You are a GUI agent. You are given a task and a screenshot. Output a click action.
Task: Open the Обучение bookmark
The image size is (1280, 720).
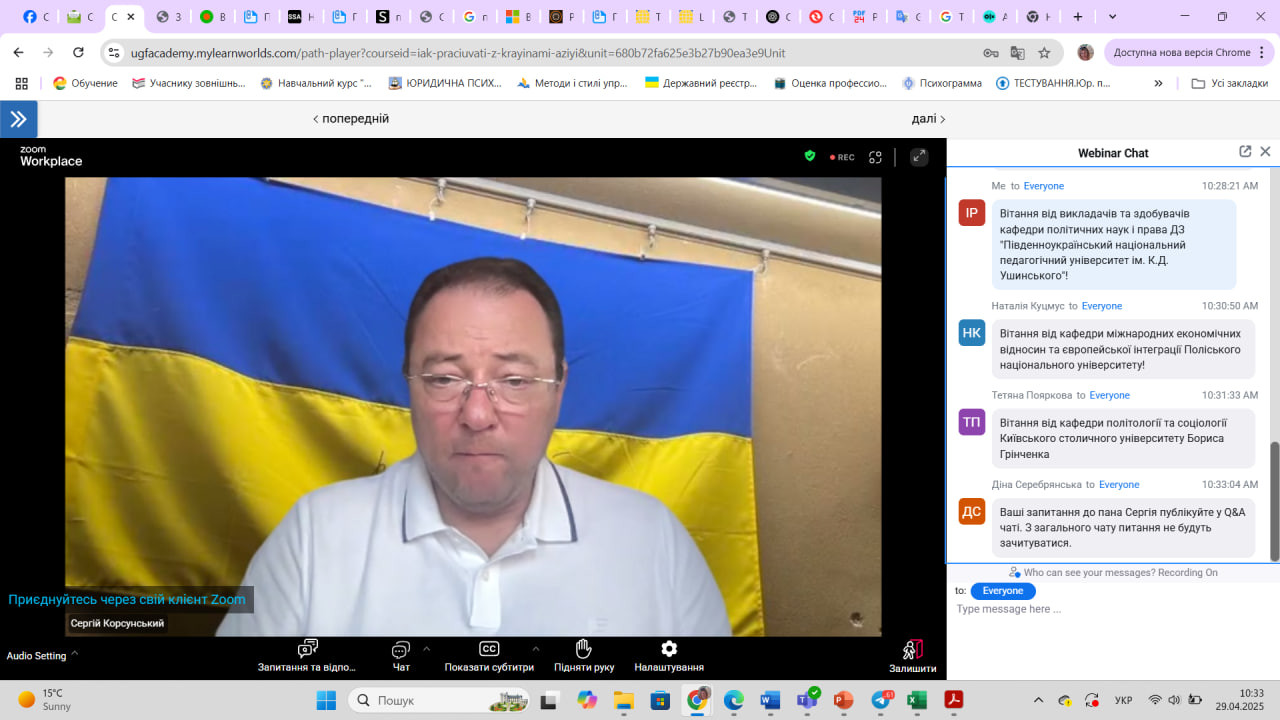(85, 83)
